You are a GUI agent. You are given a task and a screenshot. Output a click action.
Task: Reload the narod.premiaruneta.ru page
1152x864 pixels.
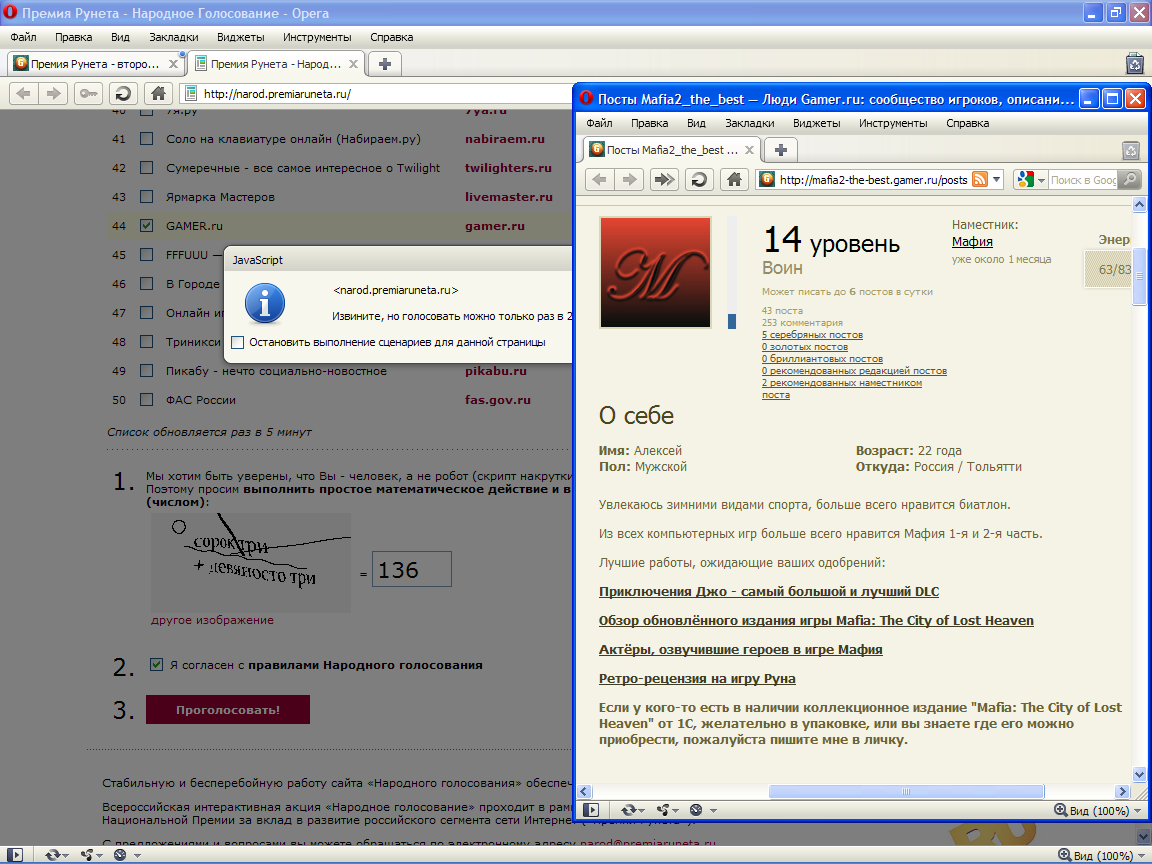[x=123, y=93]
